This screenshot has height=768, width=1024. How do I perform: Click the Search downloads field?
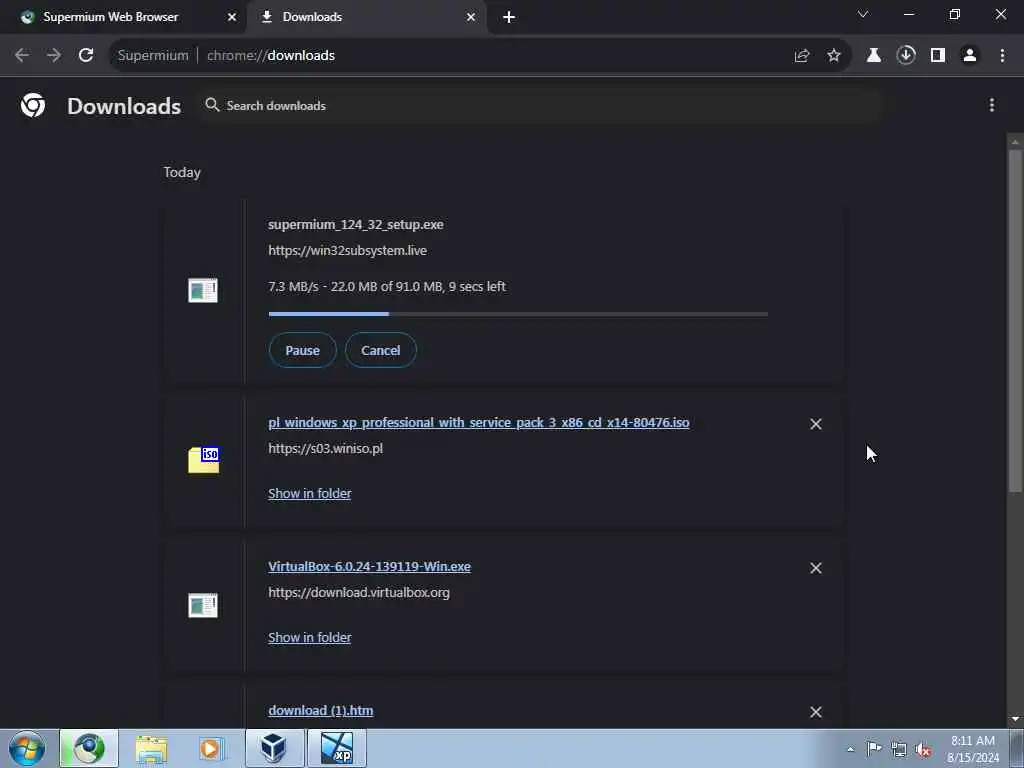click(541, 106)
